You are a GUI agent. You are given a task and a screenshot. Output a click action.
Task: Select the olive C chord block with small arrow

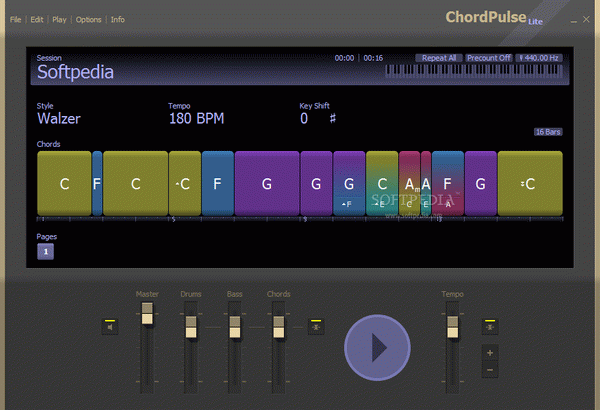pos(185,183)
